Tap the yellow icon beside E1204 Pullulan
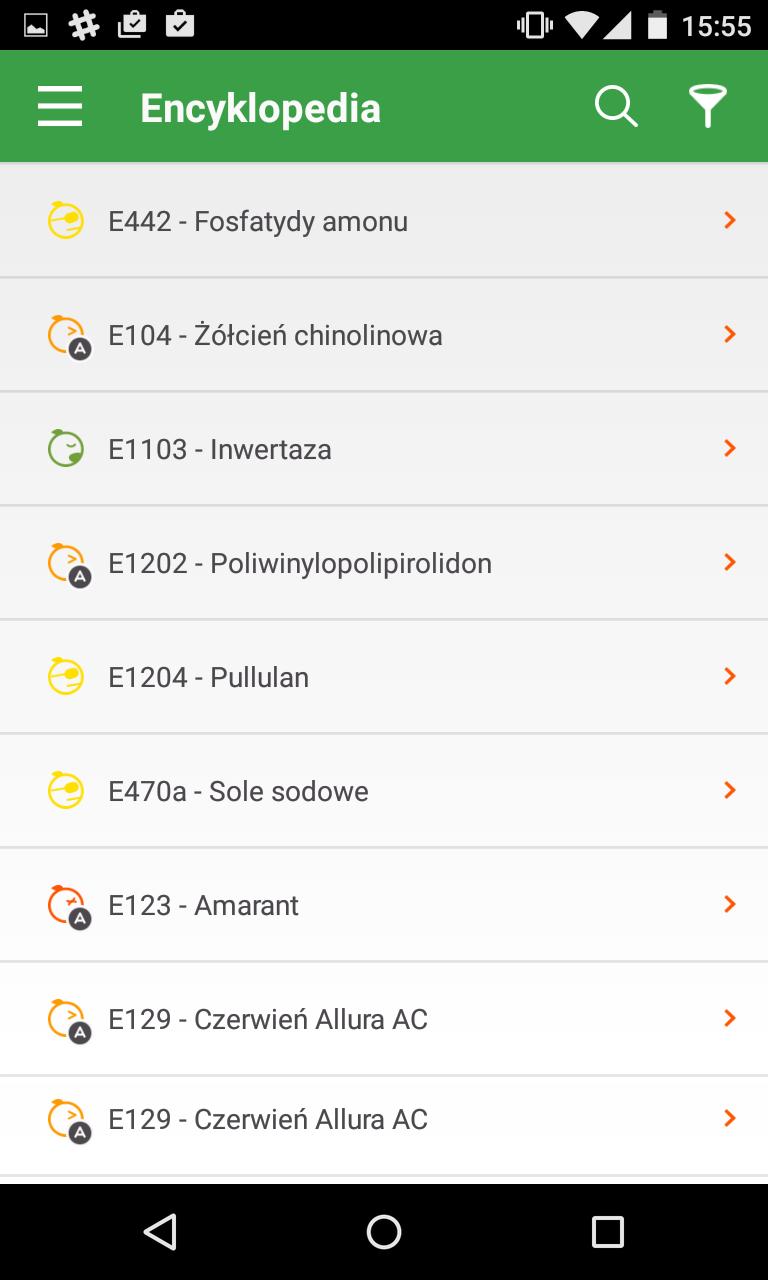This screenshot has width=768, height=1280. pos(67,677)
